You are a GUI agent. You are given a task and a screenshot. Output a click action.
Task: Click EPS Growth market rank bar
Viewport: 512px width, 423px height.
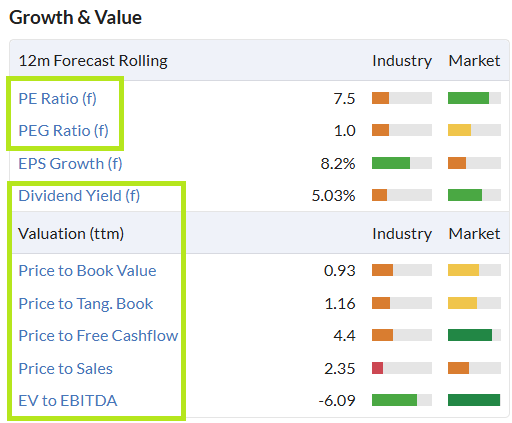[x=474, y=163]
